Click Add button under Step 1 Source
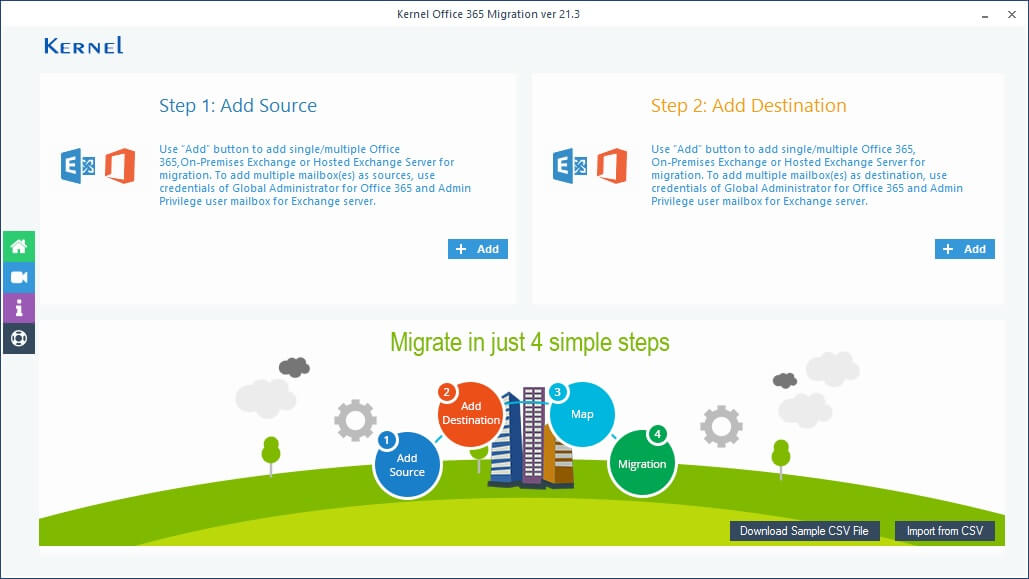 478,249
